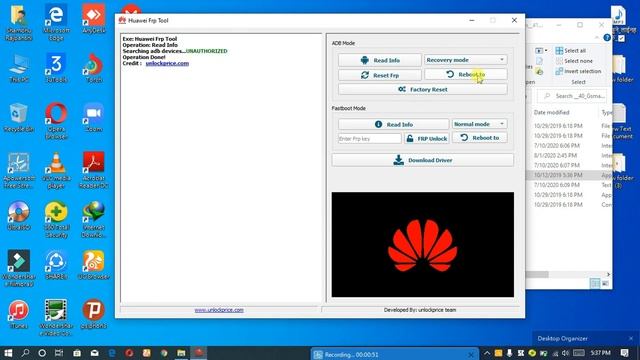Viewport: 640px width, 360px height.
Task: Click Select all in Explorer ribbon
Action: [571, 51]
